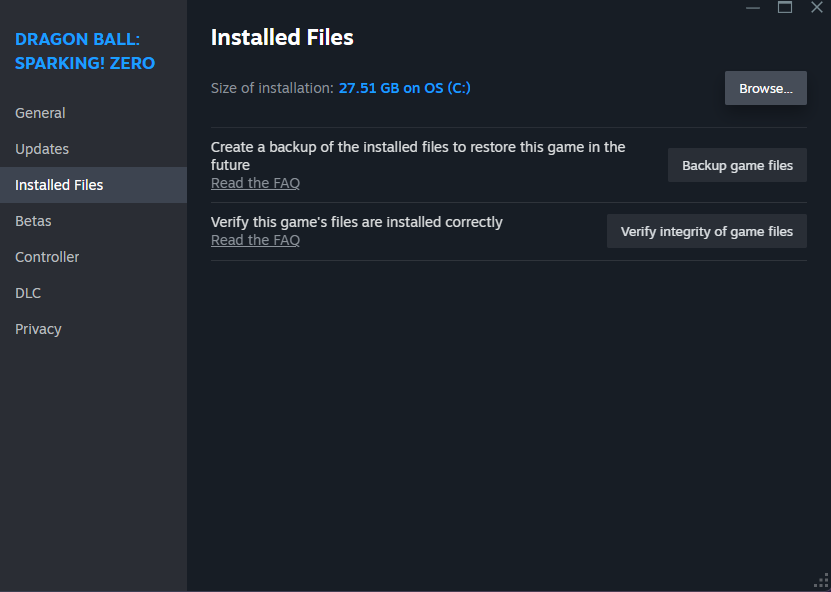Open the verify files Read the FAQ link
Viewport: 831px width, 592px height.
click(x=255, y=240)
